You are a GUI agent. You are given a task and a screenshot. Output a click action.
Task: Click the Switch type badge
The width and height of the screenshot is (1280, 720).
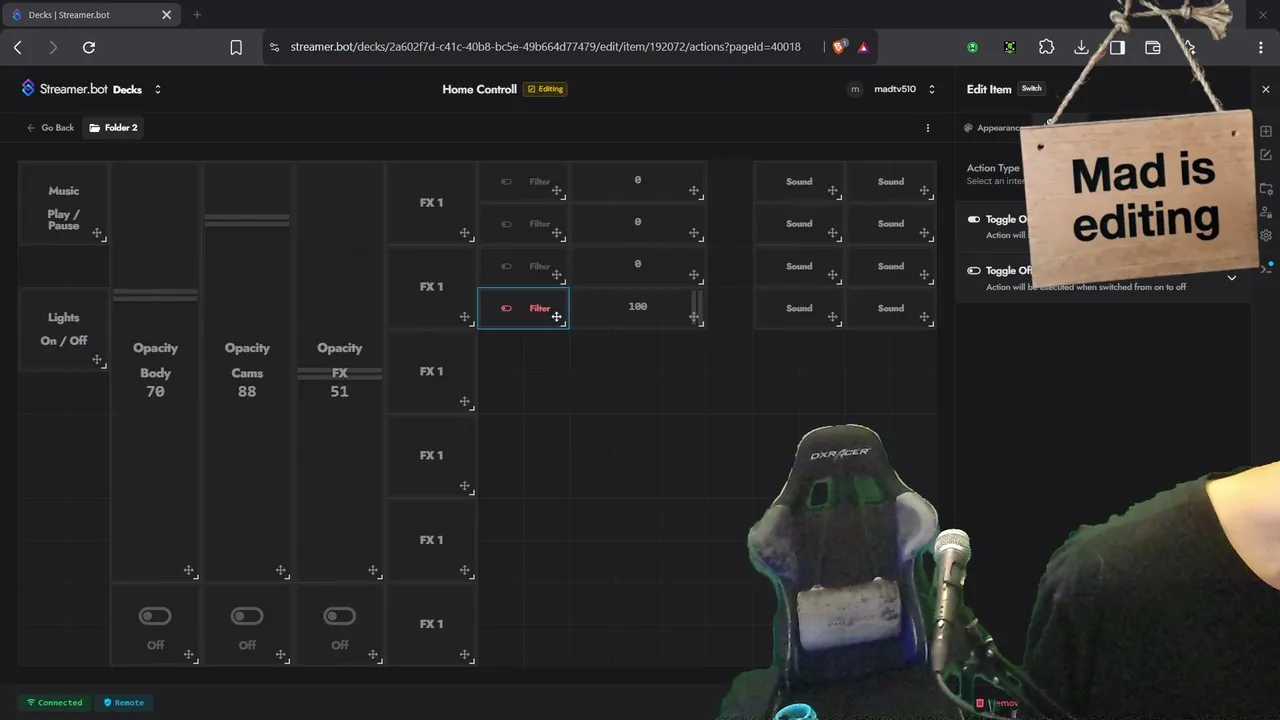click(1031, 89)
